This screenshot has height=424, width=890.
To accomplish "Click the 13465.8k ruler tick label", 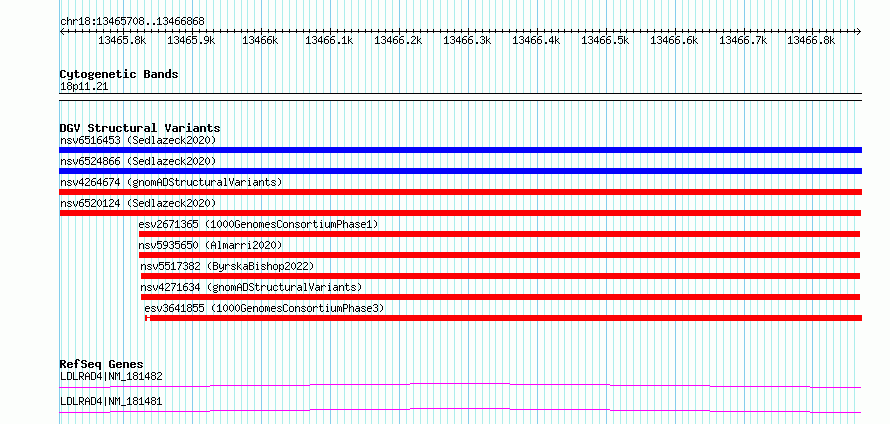I will 122,40.
